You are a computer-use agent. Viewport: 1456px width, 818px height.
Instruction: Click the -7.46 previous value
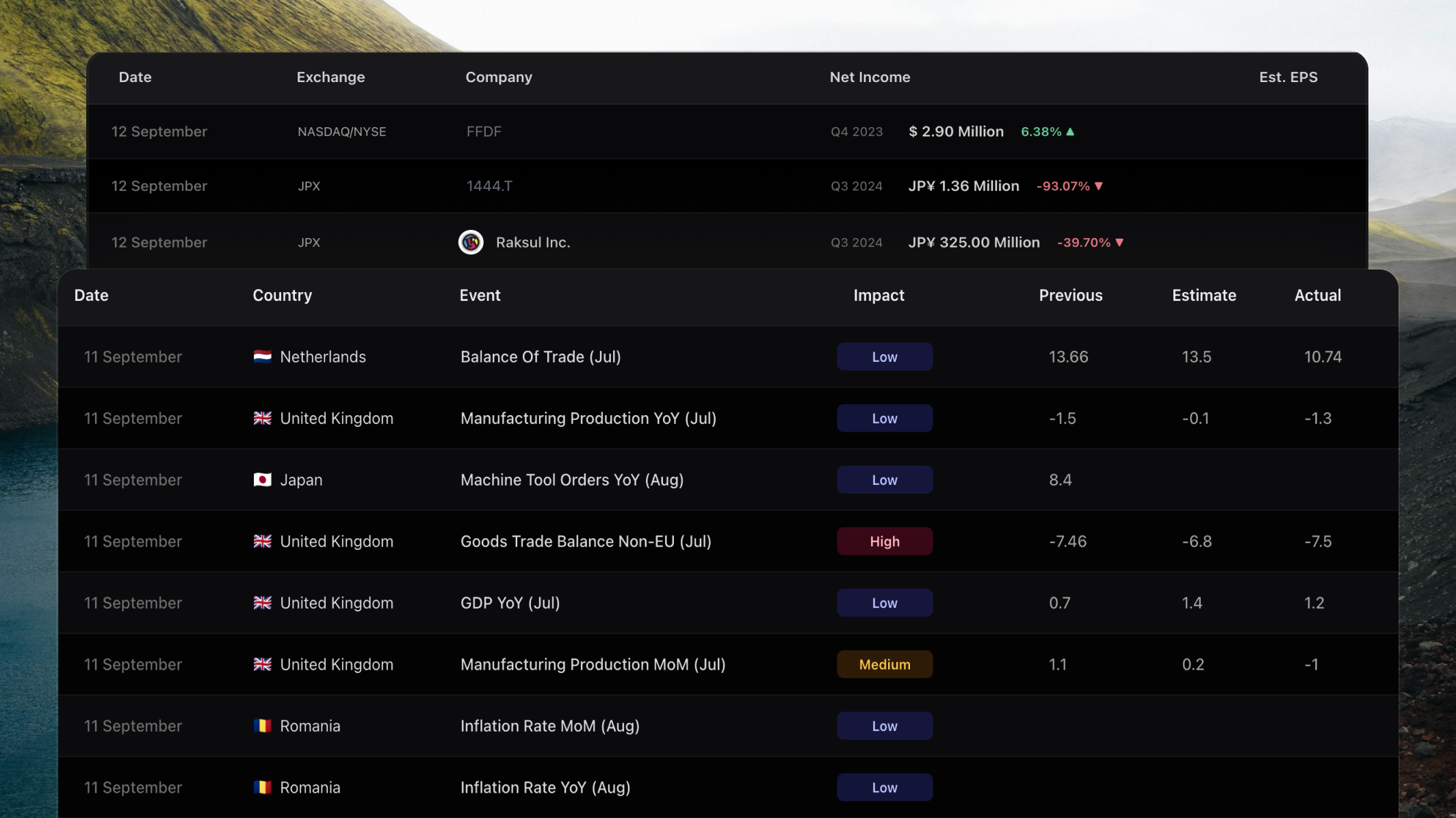click(x=1067, y=541)
